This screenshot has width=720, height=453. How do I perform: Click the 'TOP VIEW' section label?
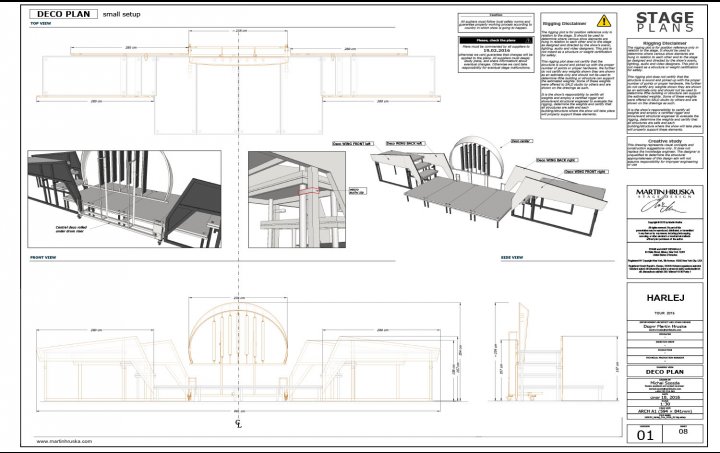click(40, 23)
